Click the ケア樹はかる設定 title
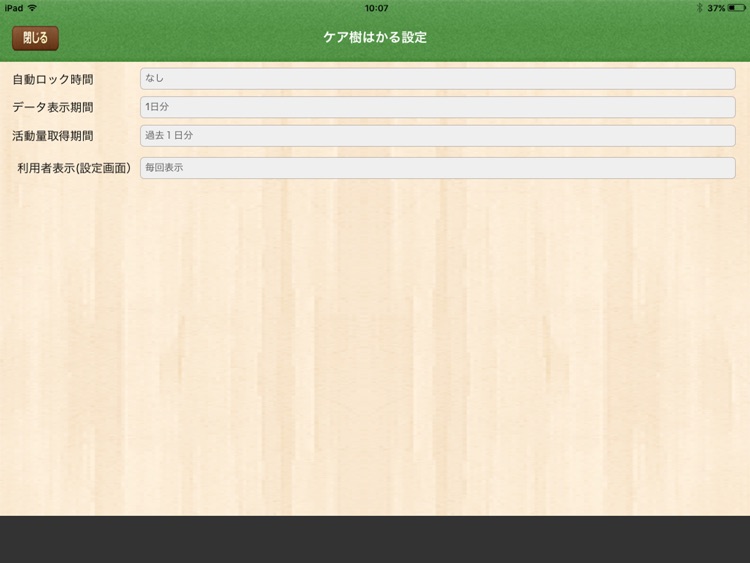The height and width of the screenshot is (563, 750). coord(375,37)
